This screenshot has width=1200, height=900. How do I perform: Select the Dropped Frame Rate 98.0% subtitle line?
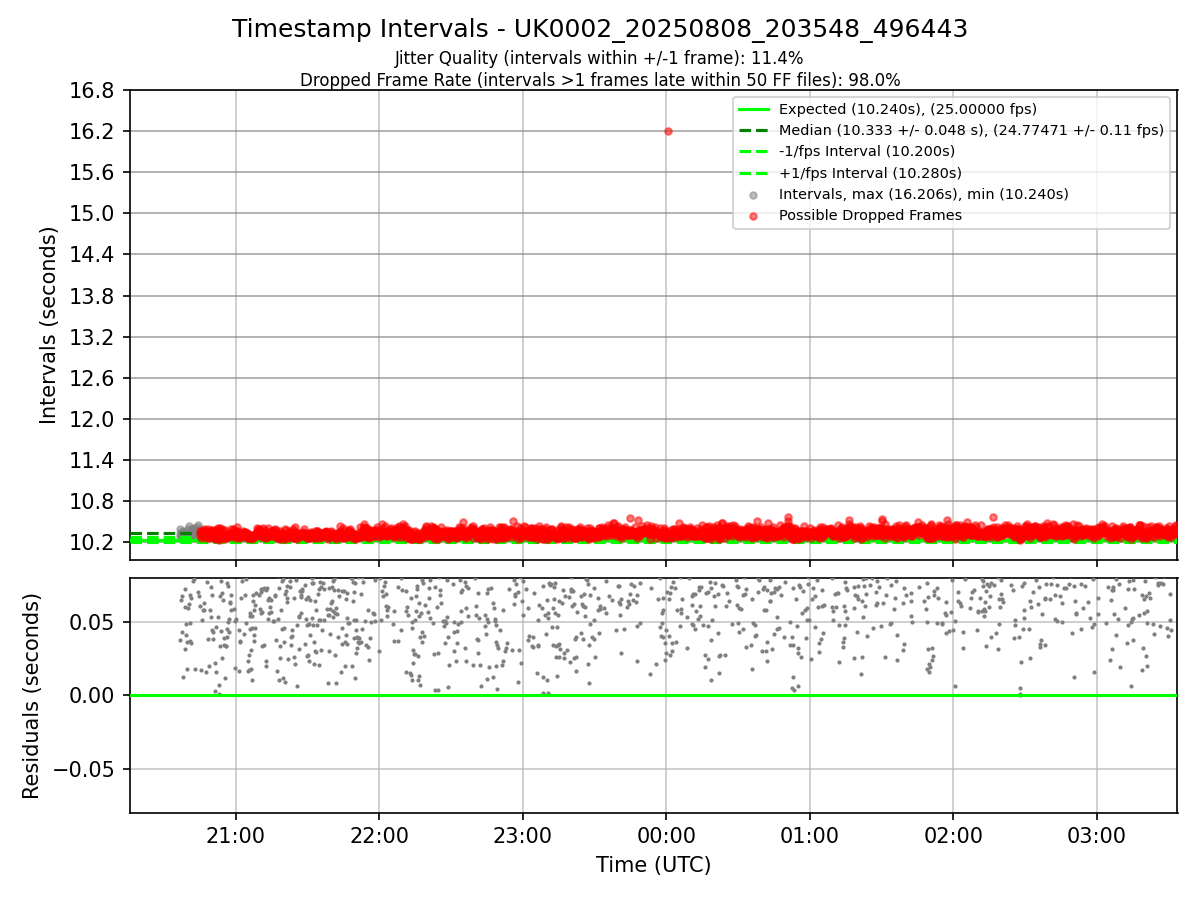600,80
